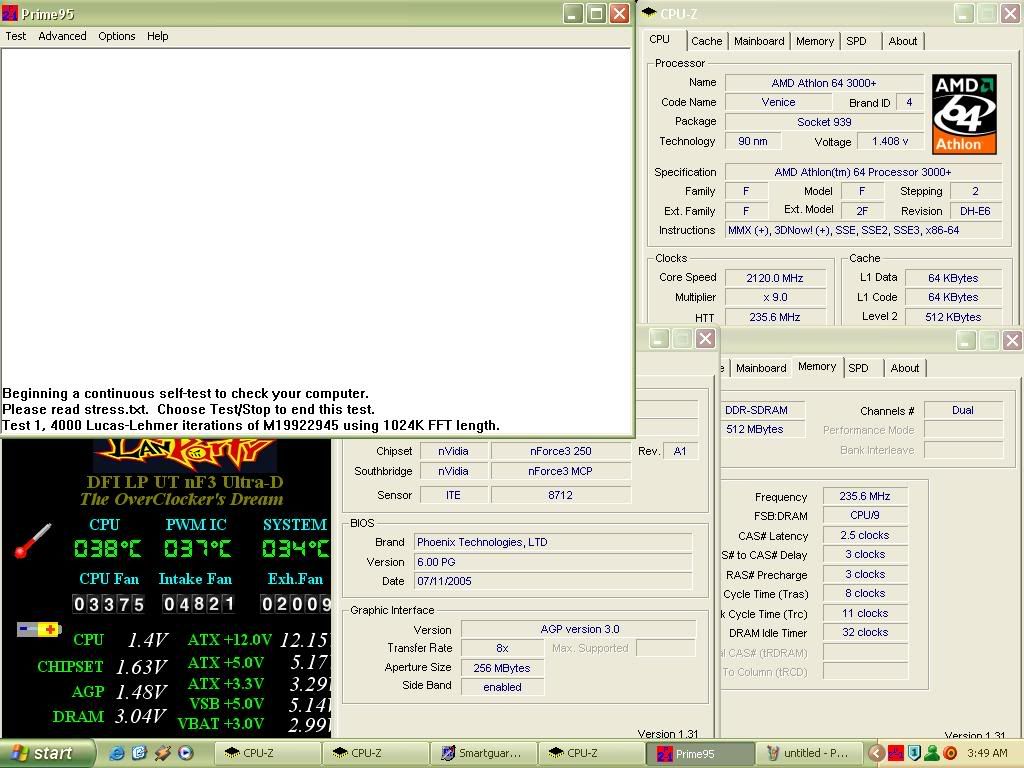Click the Prime95 title bar icon
This screenshot has height=768, width=1024.
tap(10, 13)
